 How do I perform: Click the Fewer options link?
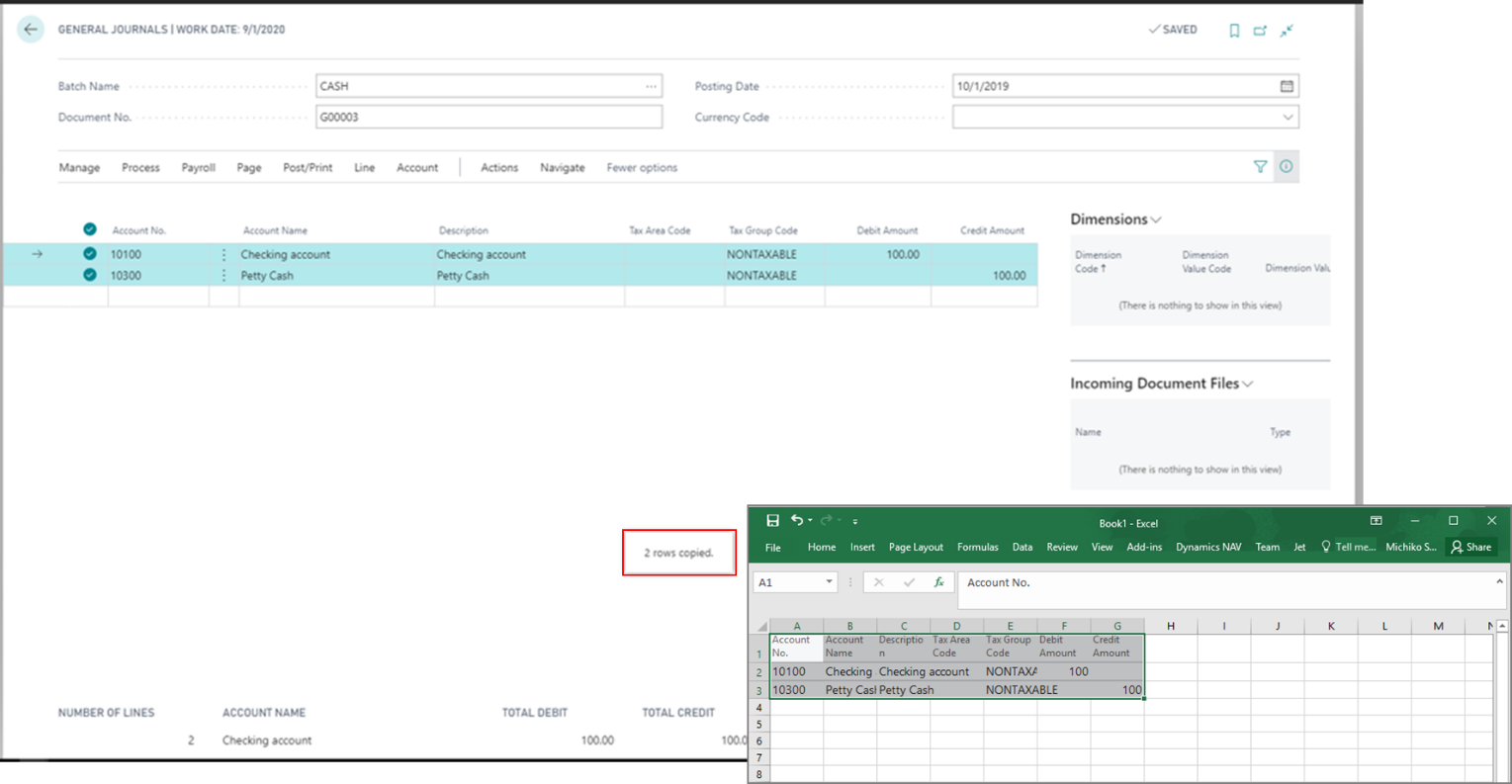(642, 168)
